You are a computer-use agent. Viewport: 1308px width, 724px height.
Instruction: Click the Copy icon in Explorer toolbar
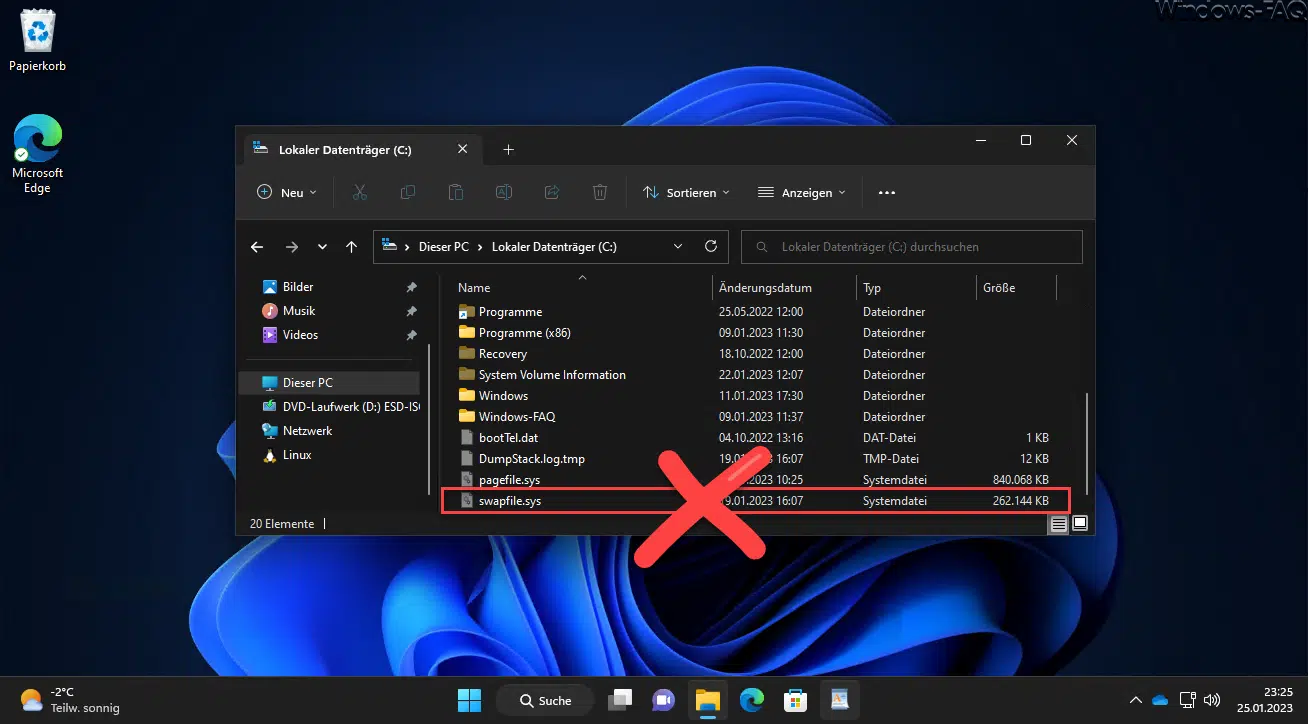pos(408,192)
